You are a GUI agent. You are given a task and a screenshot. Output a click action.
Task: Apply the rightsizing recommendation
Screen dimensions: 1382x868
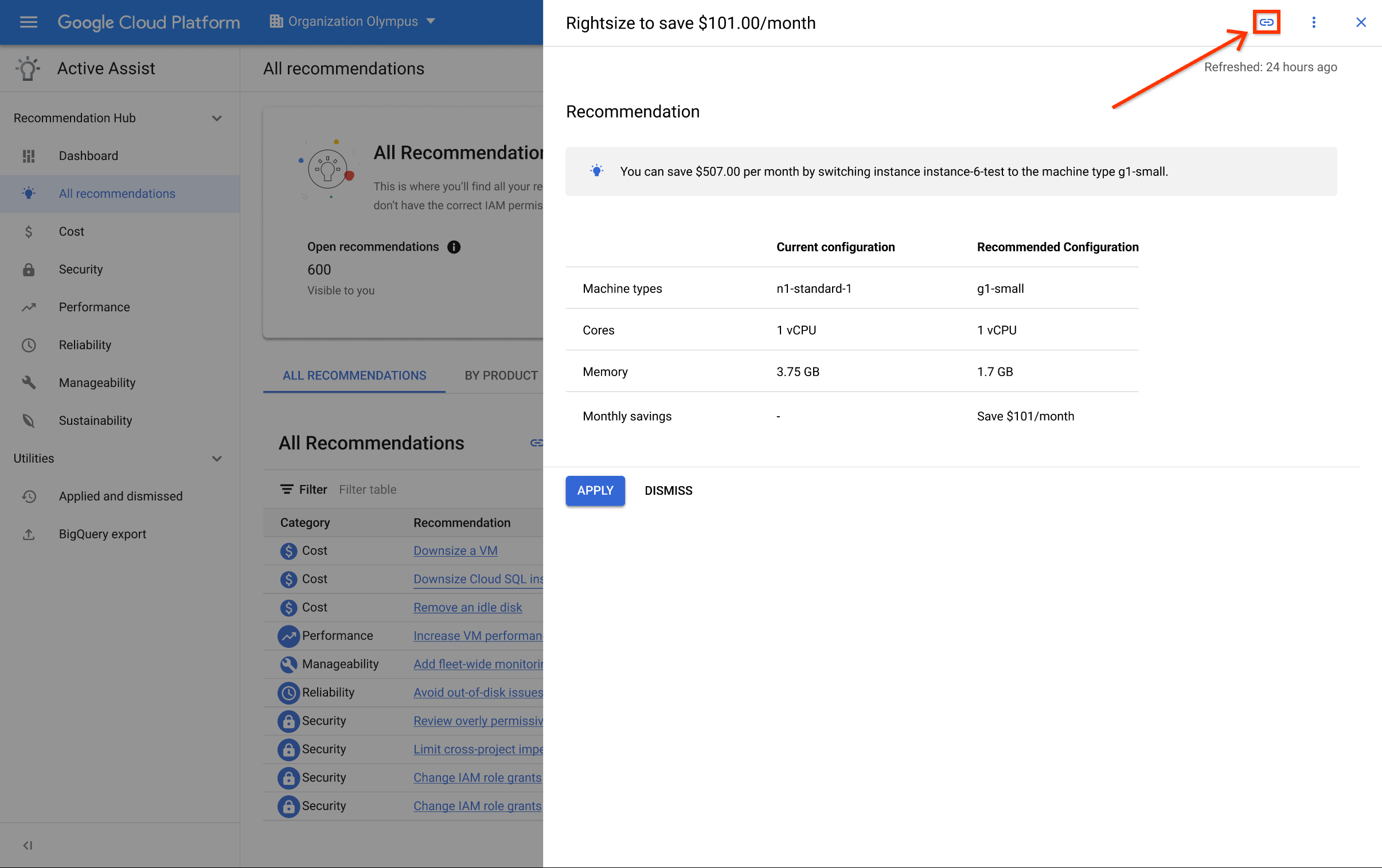coord(595,490)
